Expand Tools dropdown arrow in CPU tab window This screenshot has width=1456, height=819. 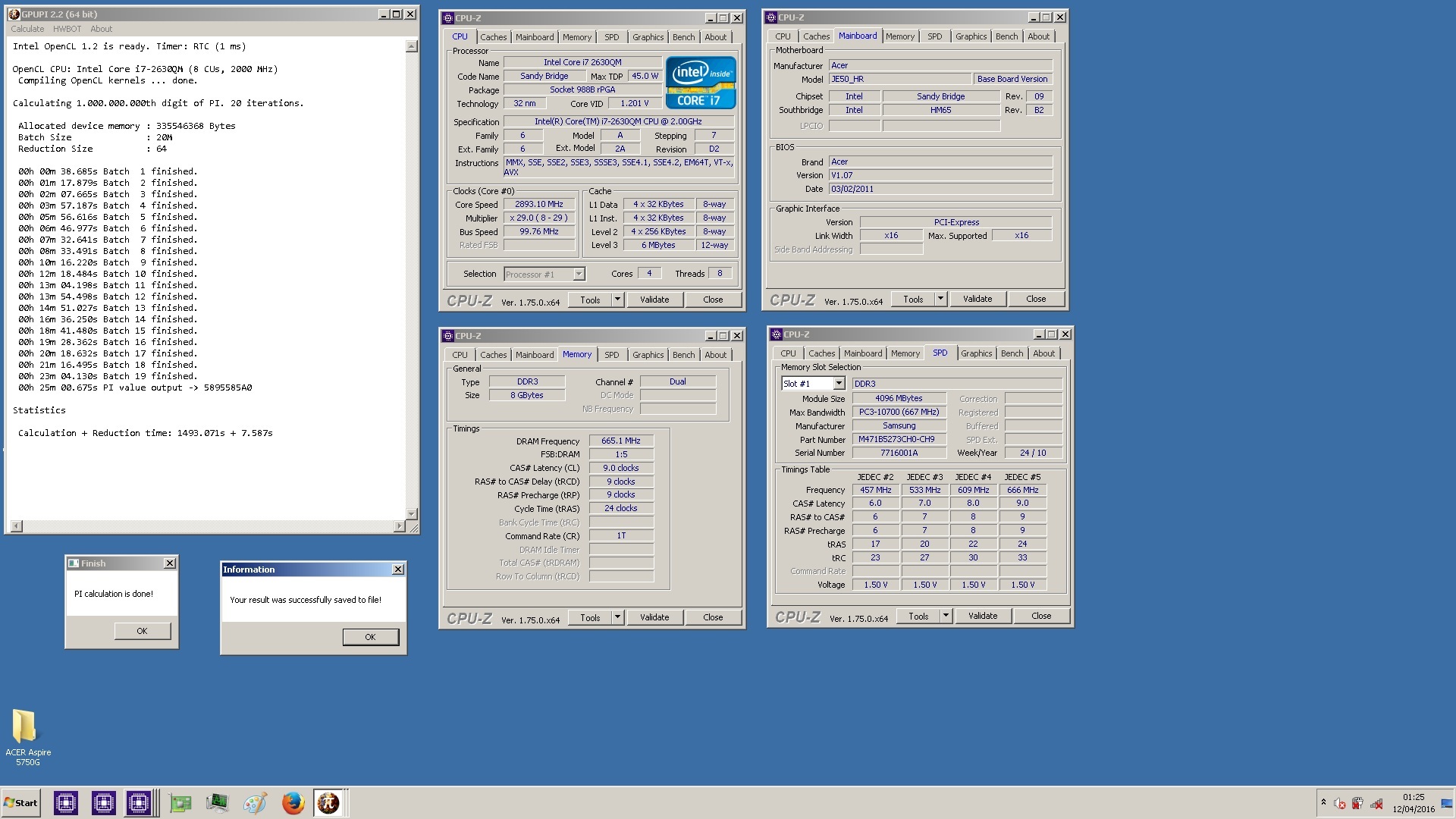pos(617,300)
